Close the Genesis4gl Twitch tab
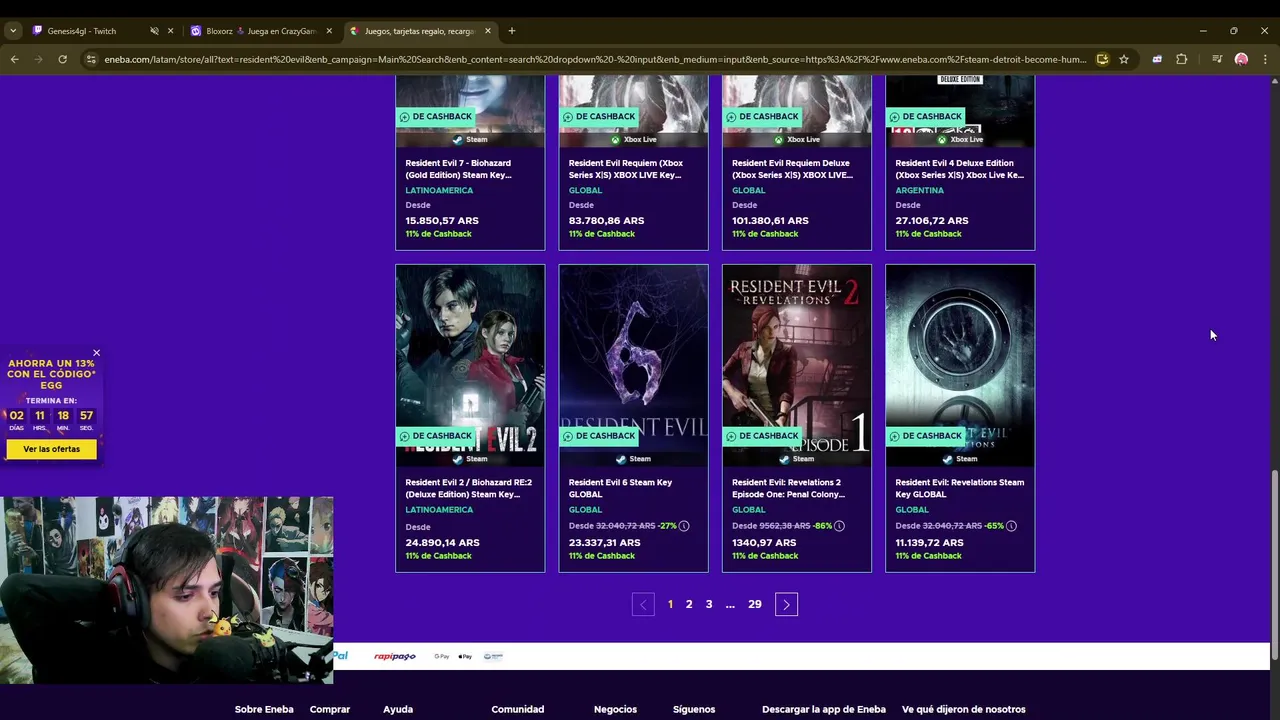The image size is (1280, 720). pos(170,31)
